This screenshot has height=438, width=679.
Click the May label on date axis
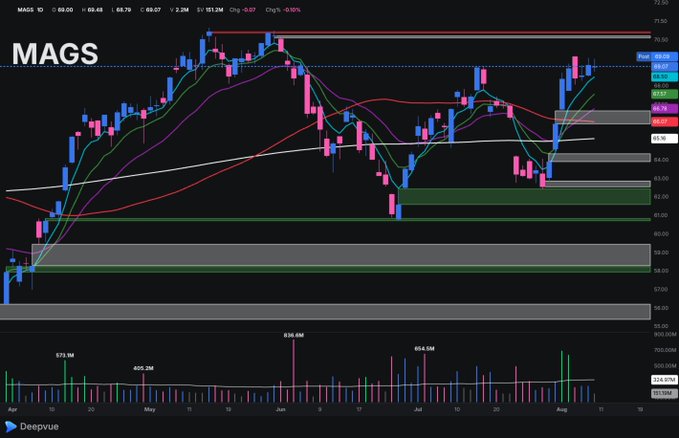[x=150, y=409]
